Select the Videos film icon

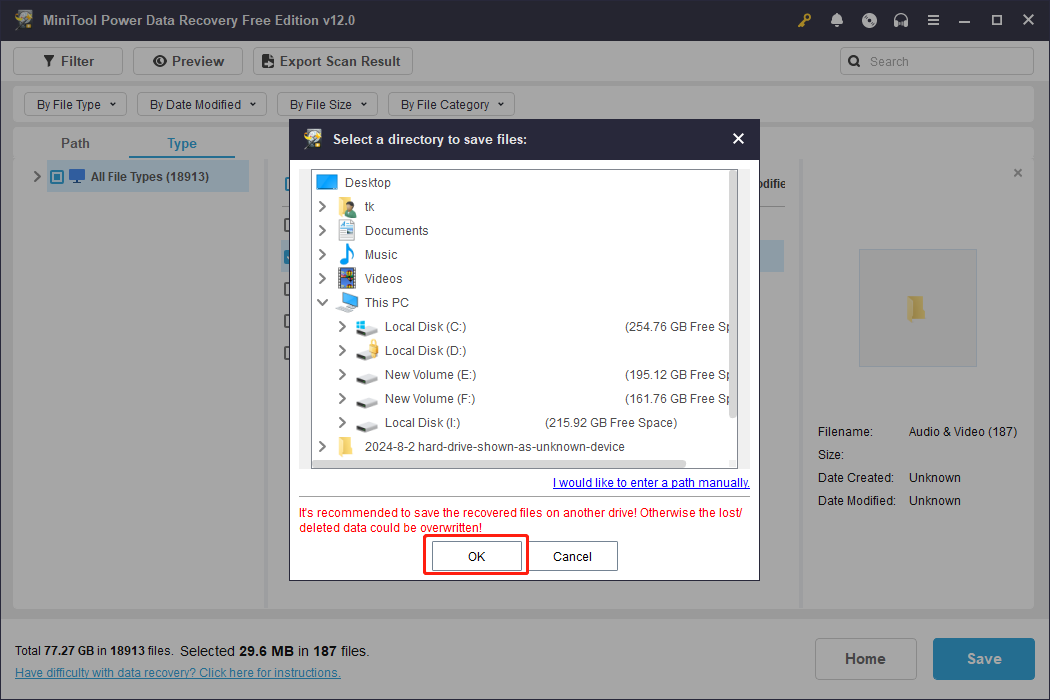pyautogui.click(x=347, y=278)
